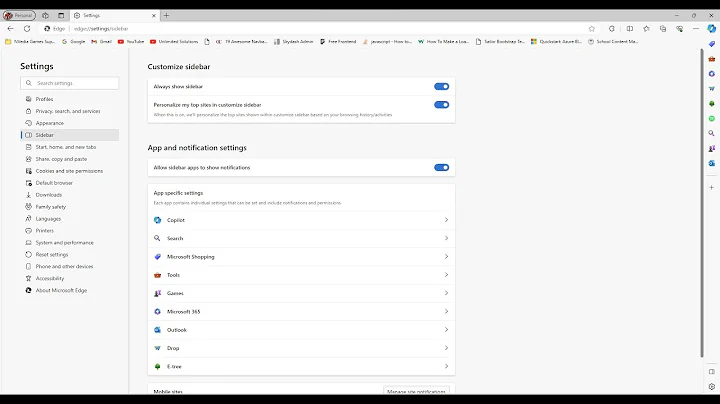Open the Extensions puzzle icon
This screenshot has height=404, width=720.
pyautogui.click(x=612, y=28)
